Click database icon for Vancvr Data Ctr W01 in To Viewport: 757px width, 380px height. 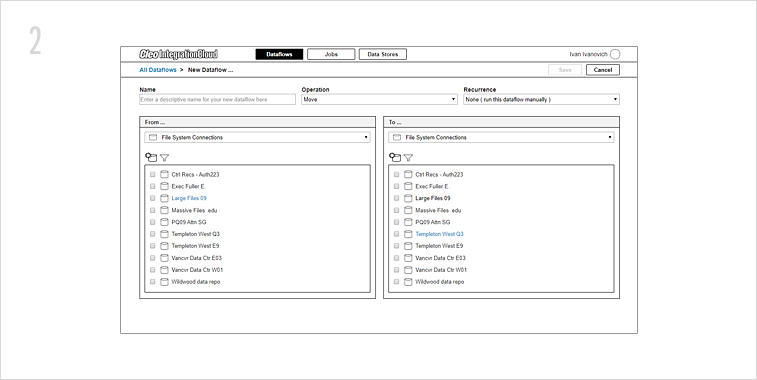408,270
